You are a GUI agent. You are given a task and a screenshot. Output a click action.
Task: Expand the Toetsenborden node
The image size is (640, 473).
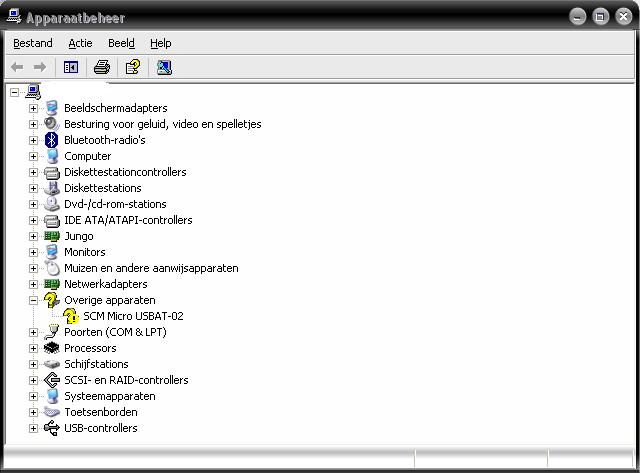tap(33, 412)
